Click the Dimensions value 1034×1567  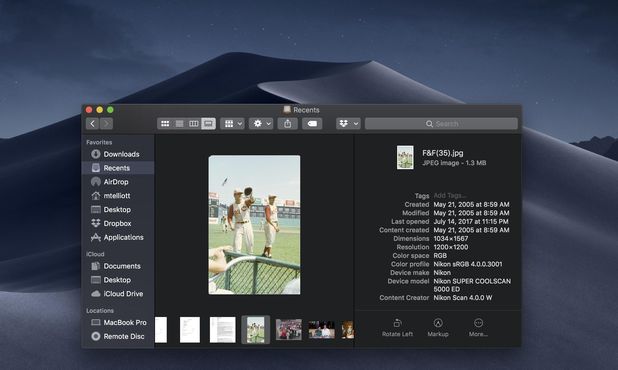450,238
